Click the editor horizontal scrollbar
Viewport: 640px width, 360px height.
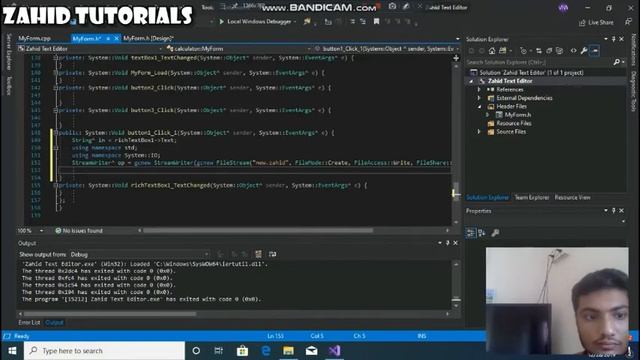(258, 231)
